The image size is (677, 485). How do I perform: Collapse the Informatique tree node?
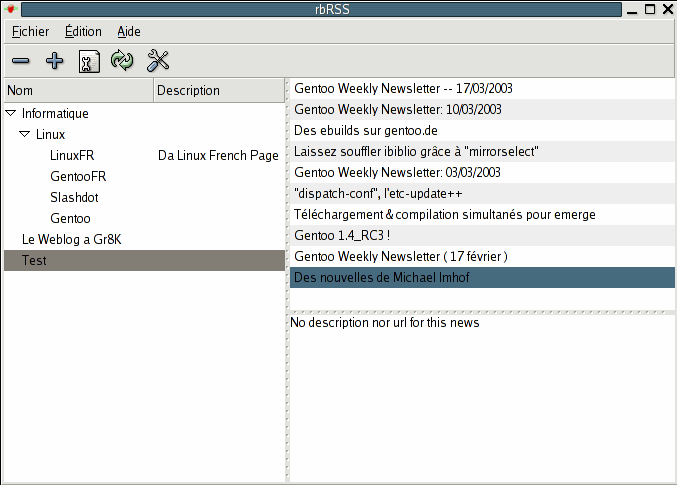click(x=11, y=114)
